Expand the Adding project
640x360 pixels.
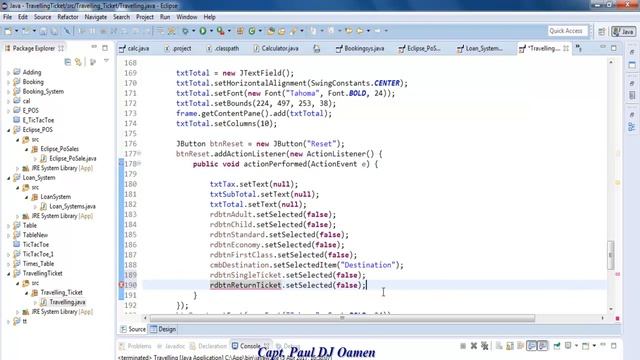point(8,72)
